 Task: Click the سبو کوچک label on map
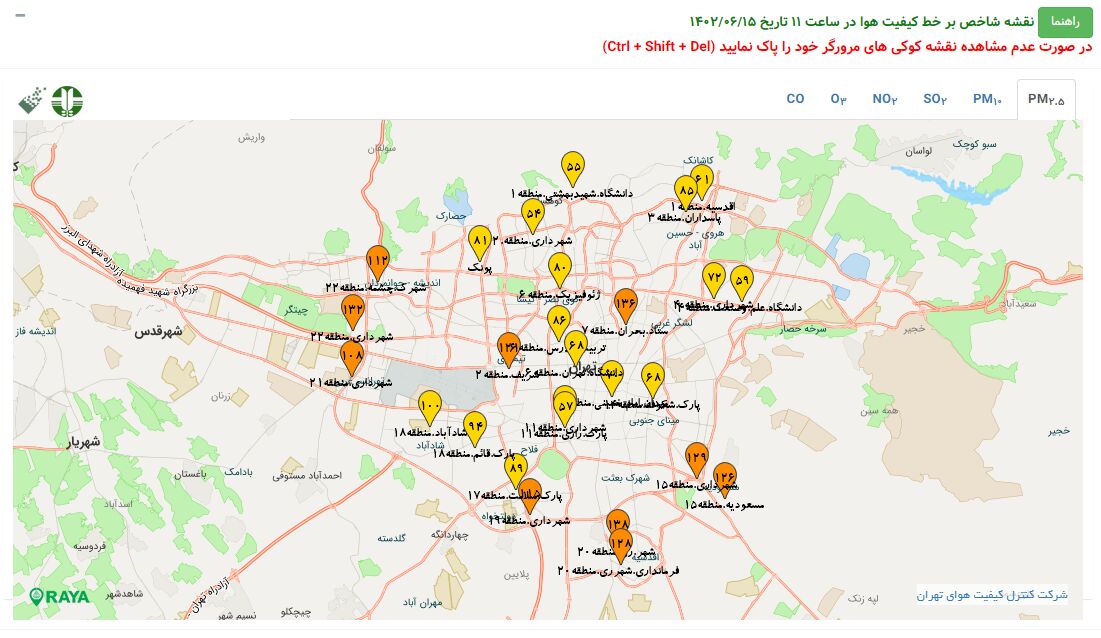click(x=975, y=144)
